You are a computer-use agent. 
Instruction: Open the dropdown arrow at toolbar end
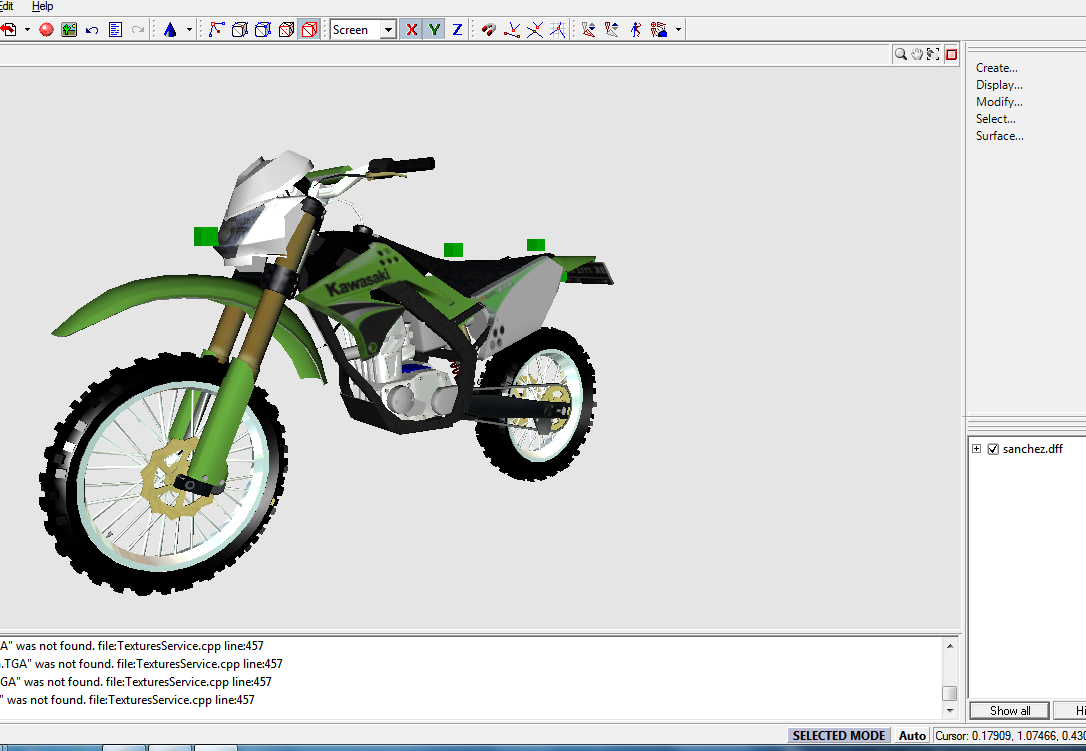pos(678,30)
